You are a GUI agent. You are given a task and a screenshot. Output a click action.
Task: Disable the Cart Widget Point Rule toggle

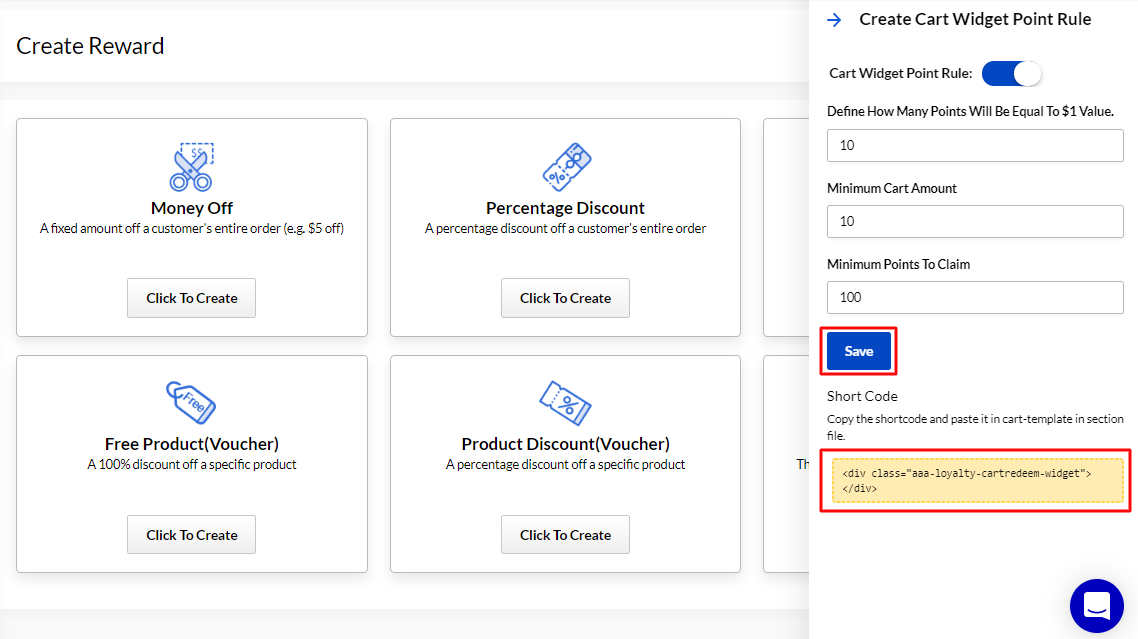point(1011,73)
